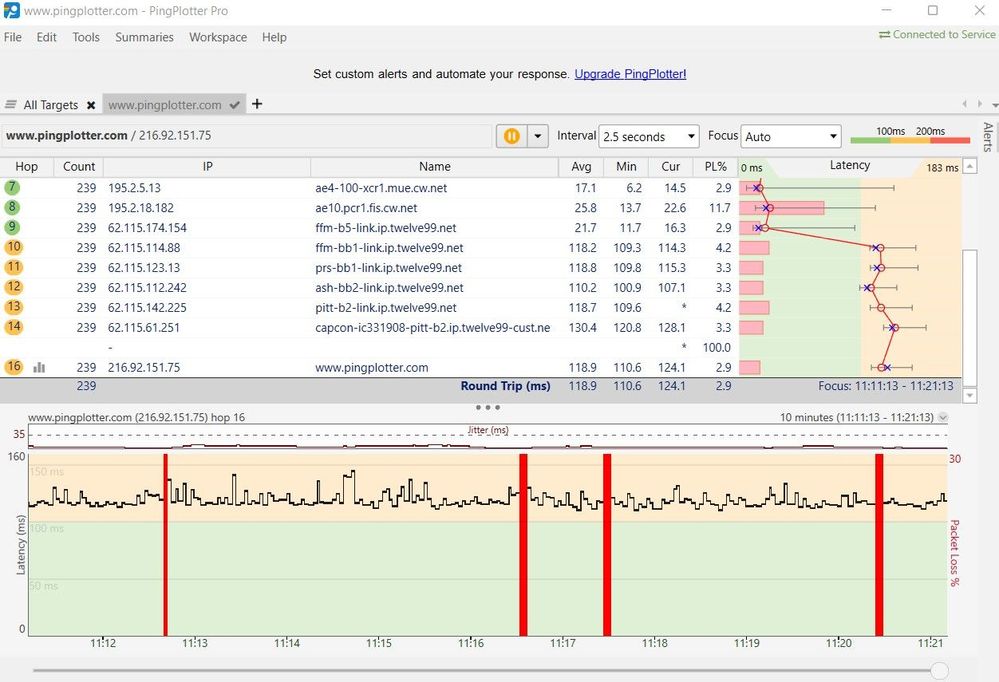Open the Alerts side panel

[x=988, y=137]
